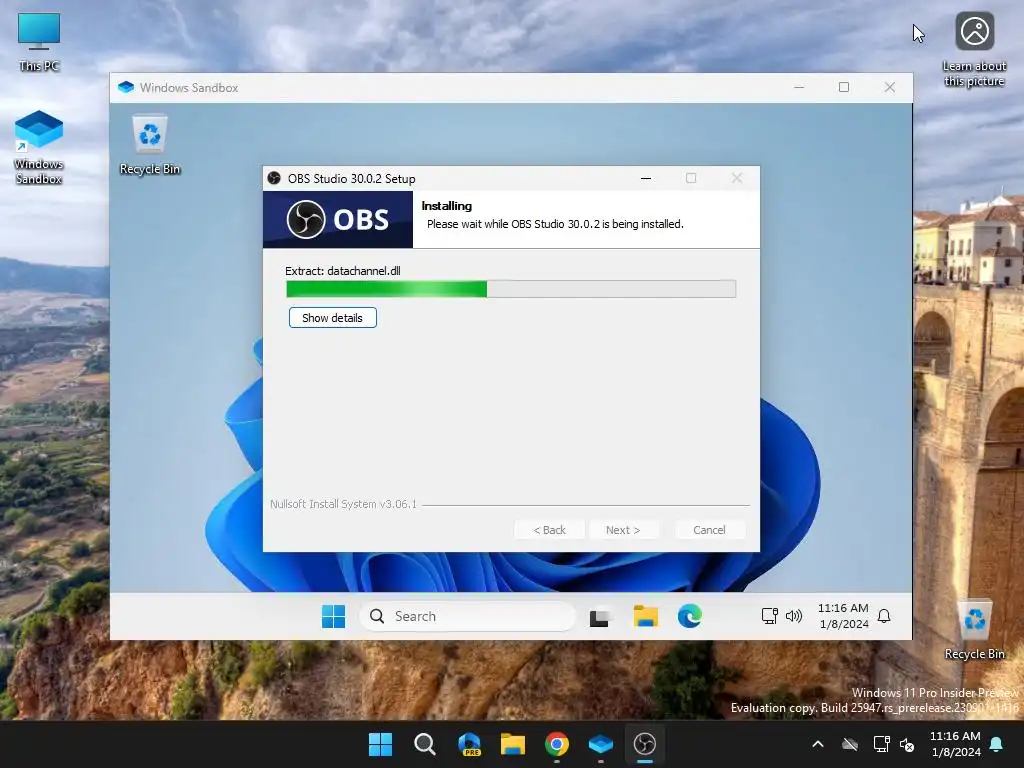Click Windows Sandbox title bar icon

[126, 88]
